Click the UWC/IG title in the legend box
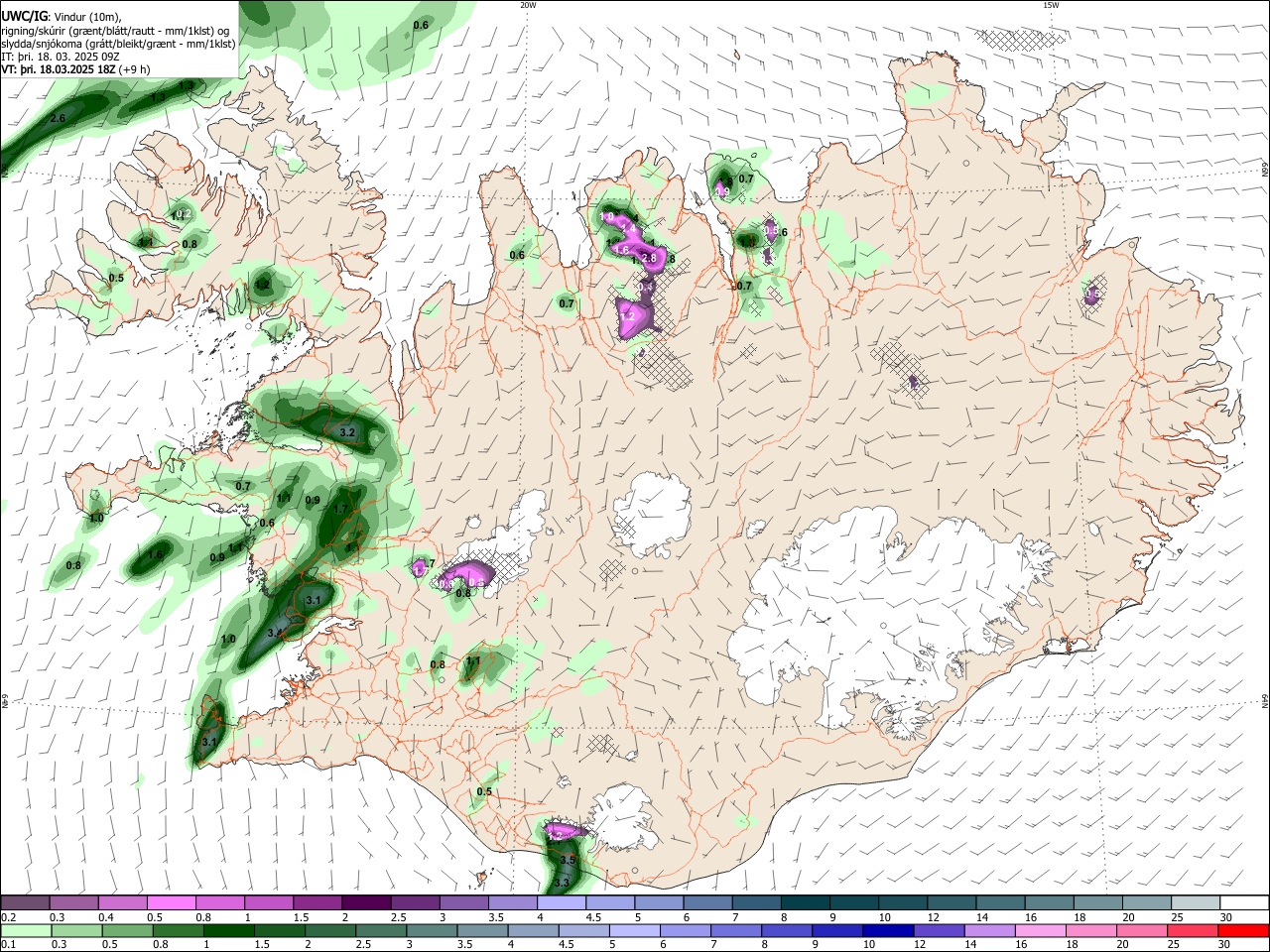 (24, 17)
